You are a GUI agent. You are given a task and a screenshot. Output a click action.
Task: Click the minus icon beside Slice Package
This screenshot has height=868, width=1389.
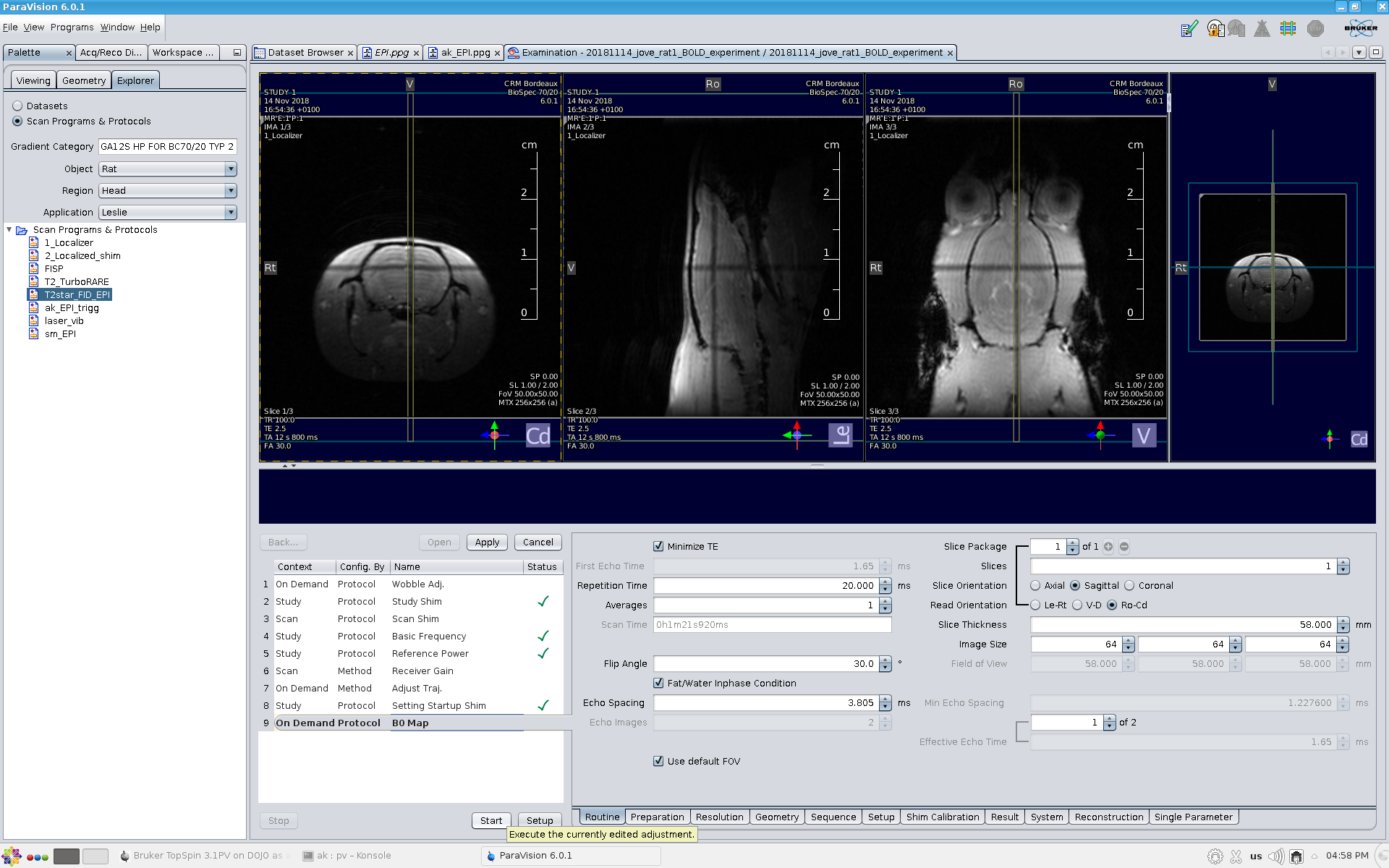[1124, 547]
